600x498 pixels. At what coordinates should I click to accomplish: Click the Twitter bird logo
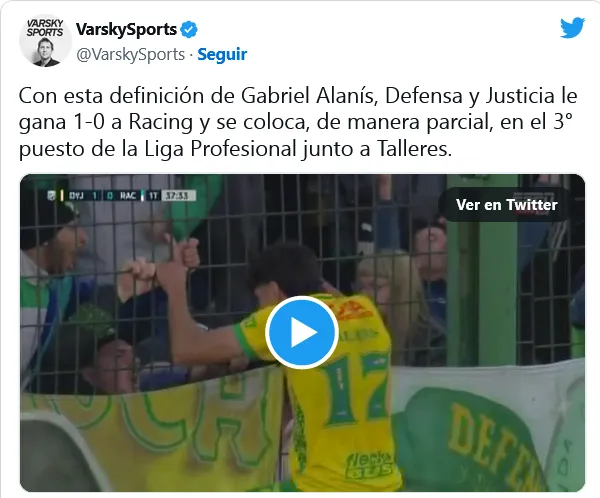point(572,28)
